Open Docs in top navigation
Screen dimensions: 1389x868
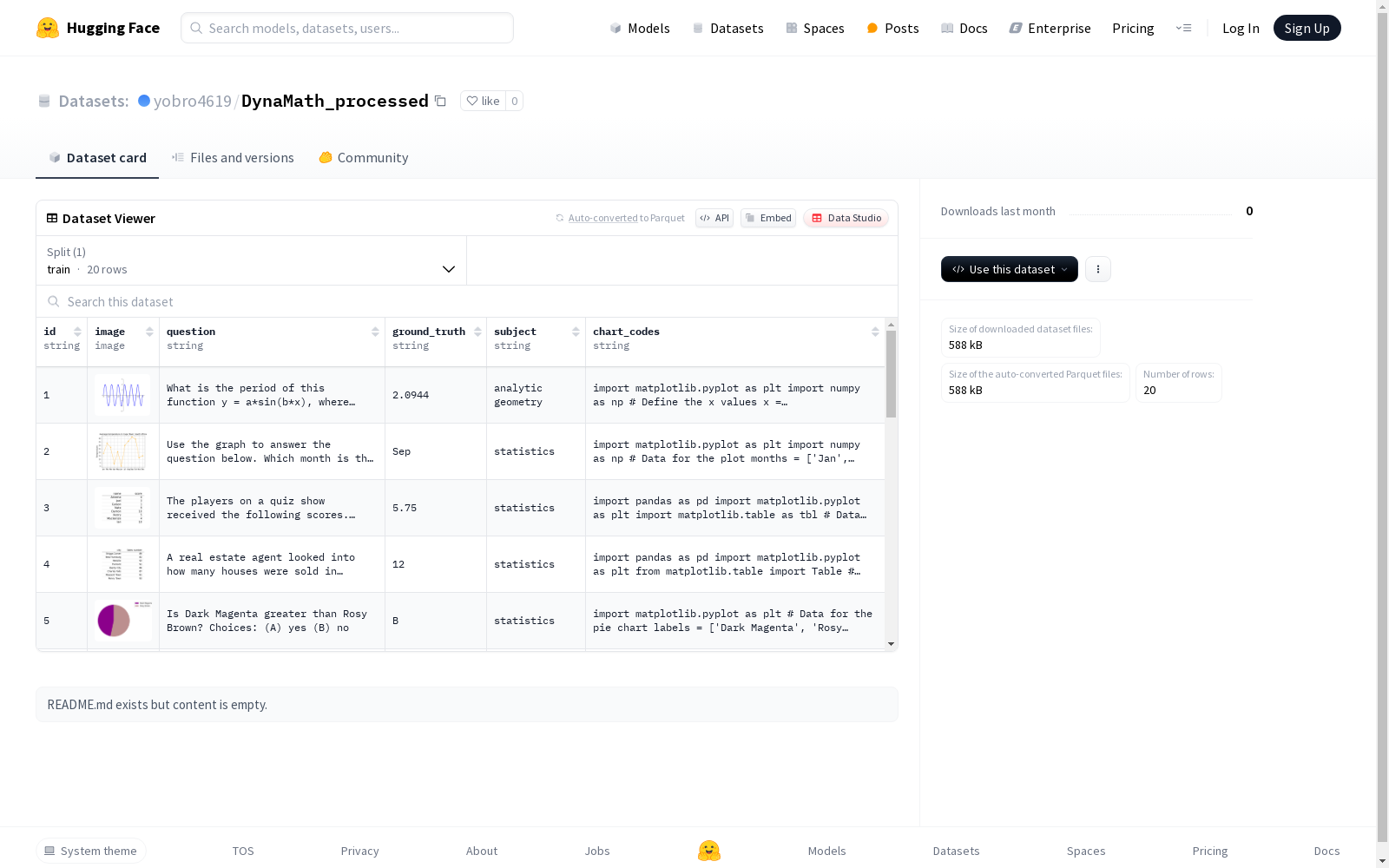click(x=964, y=28)
